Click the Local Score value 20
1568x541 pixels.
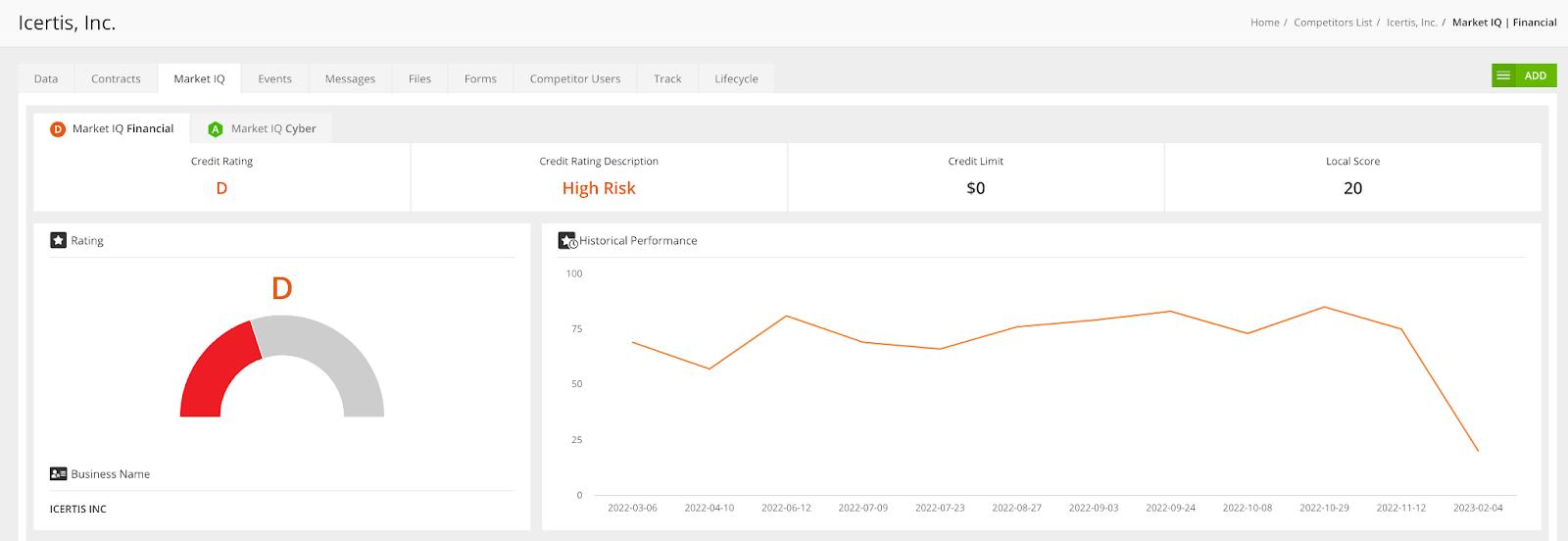[1352, 188]
